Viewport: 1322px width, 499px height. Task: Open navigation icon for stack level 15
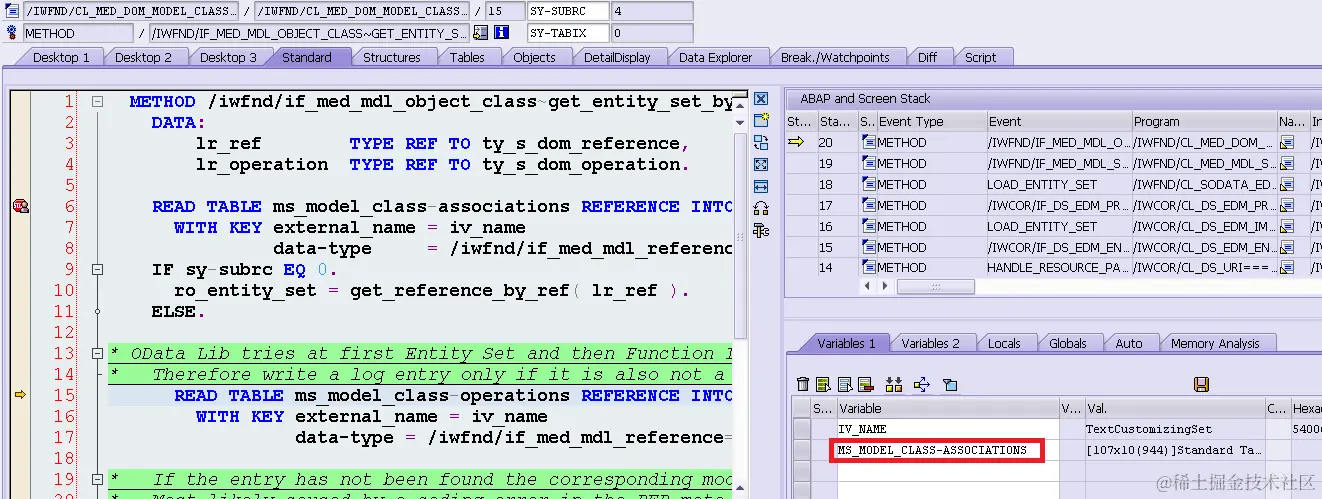coord(1287,247)
